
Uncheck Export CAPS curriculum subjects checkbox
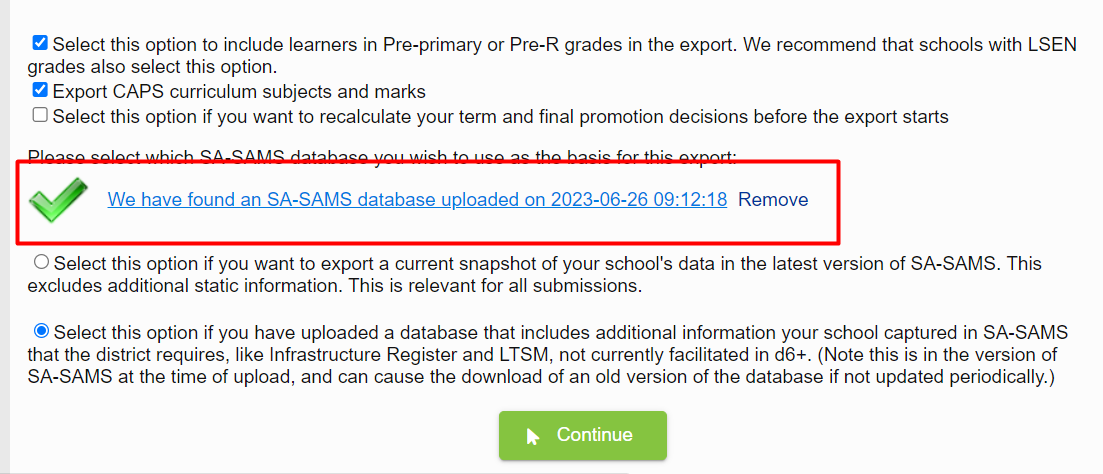[40, 90]
